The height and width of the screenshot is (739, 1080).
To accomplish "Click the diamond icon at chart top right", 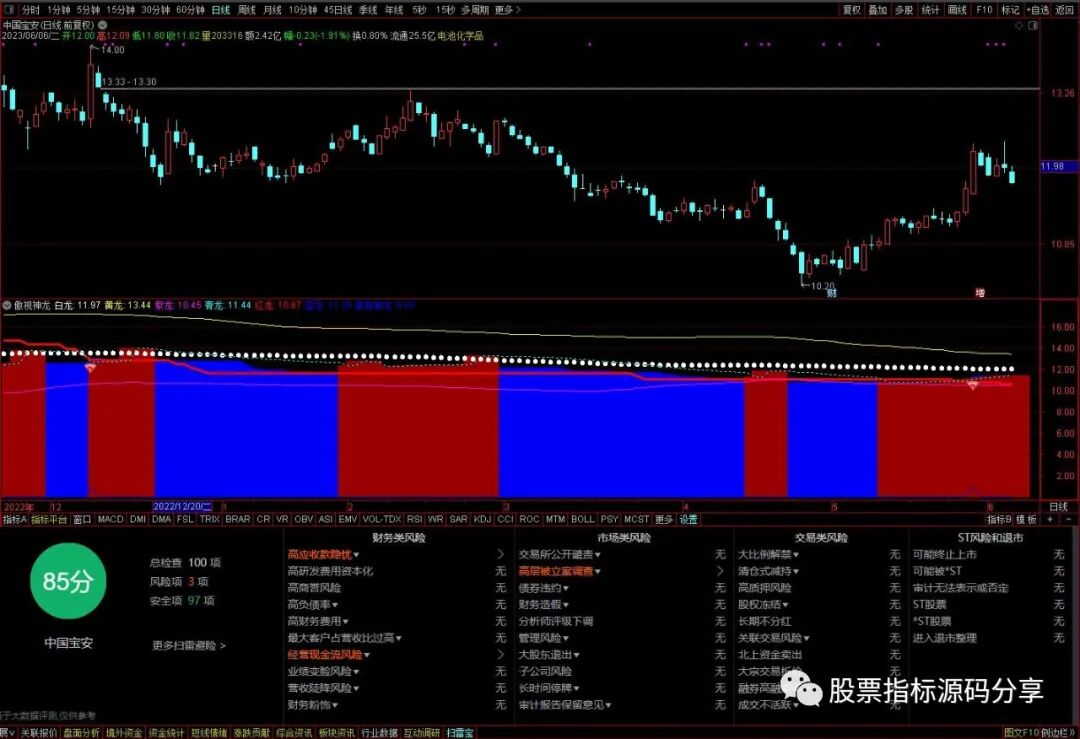I will coord(1019,25).
